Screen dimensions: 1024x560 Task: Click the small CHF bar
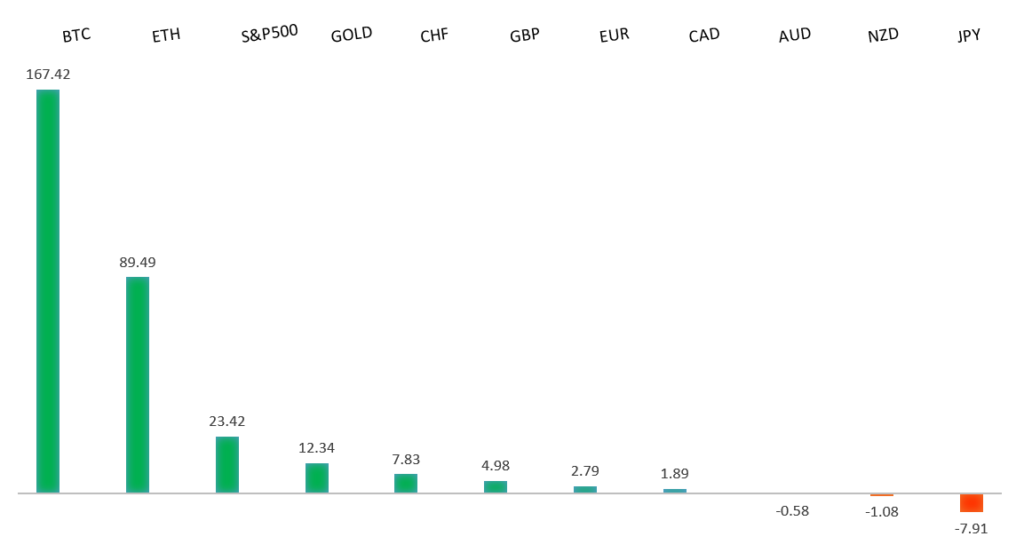(x=406, y=483)
